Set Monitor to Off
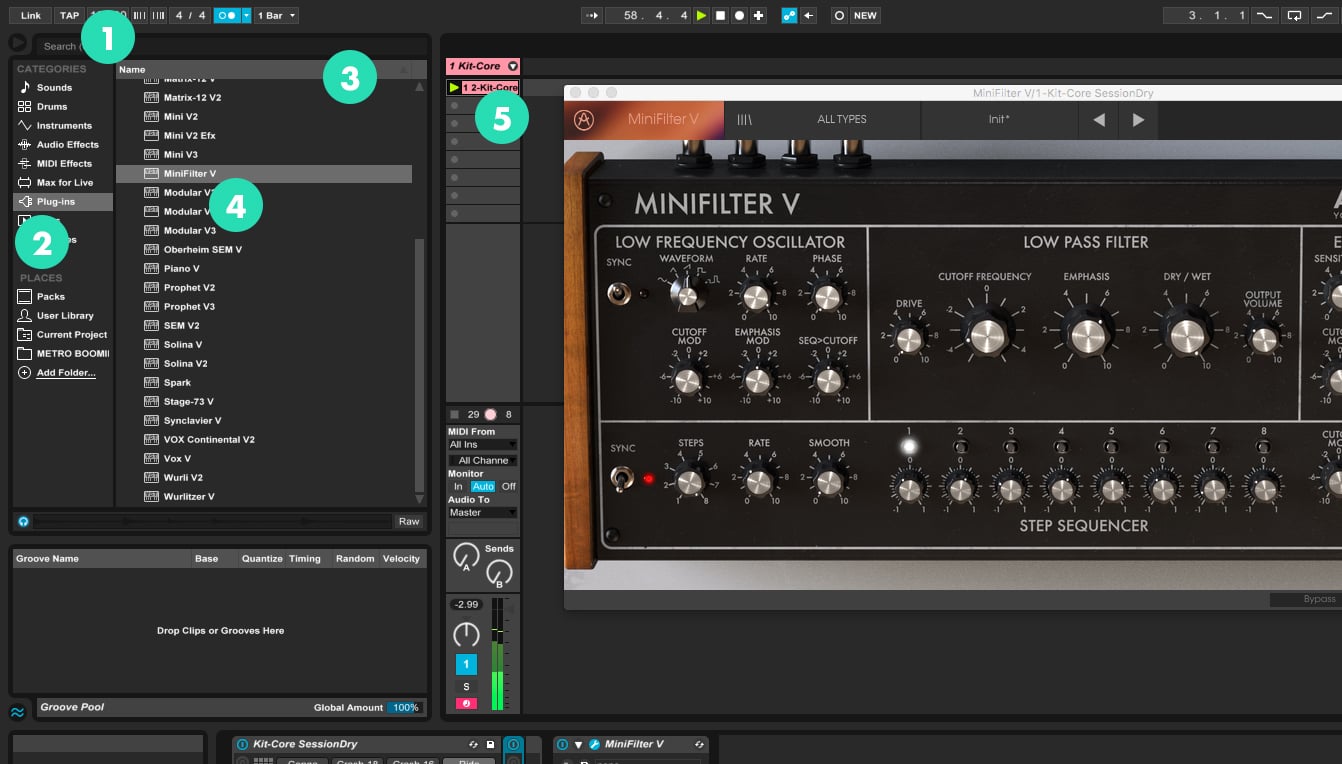Screen dimensions: 1342x764 [x=508, y=486]
